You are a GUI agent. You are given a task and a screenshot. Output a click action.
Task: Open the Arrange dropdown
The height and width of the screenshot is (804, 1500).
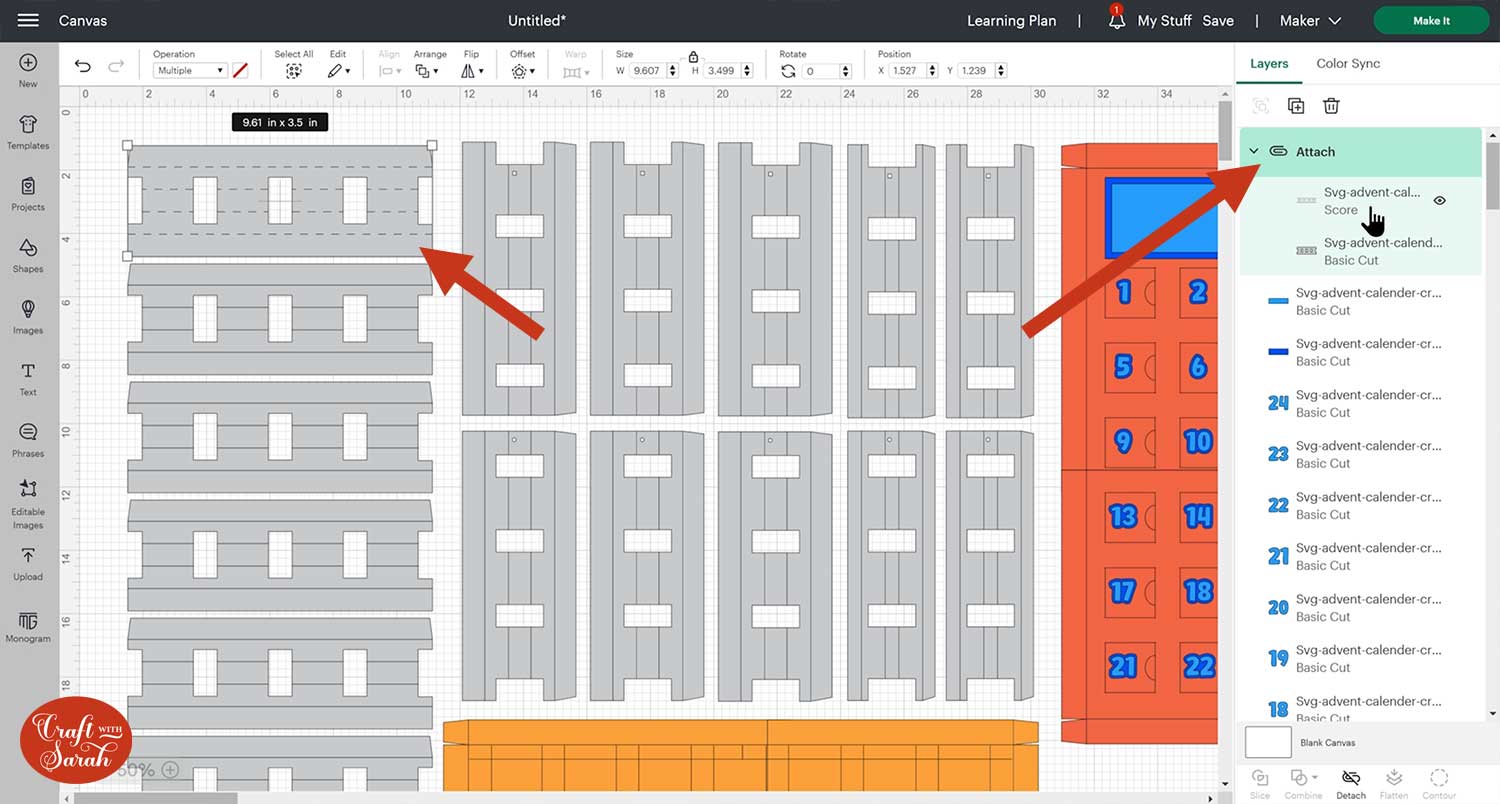tap(427, 71)
